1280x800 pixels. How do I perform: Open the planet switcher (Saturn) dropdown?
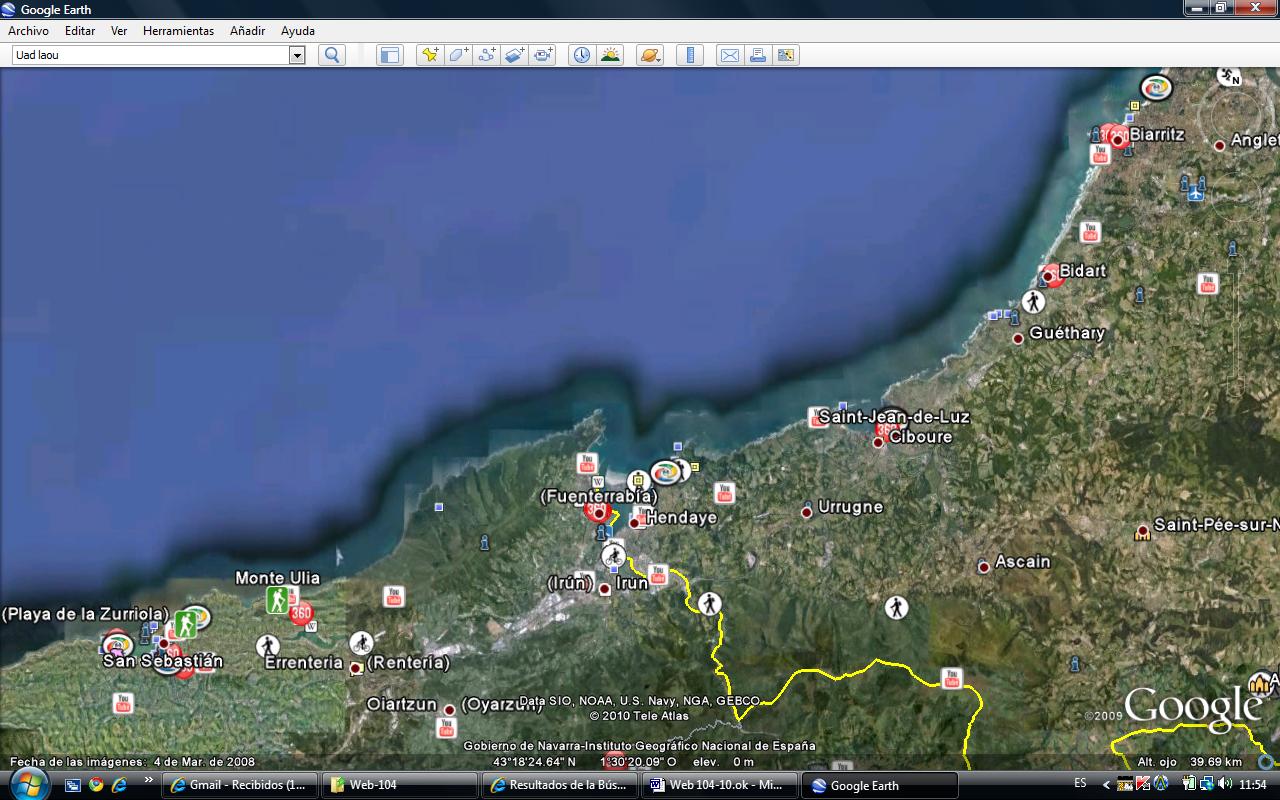650,55
